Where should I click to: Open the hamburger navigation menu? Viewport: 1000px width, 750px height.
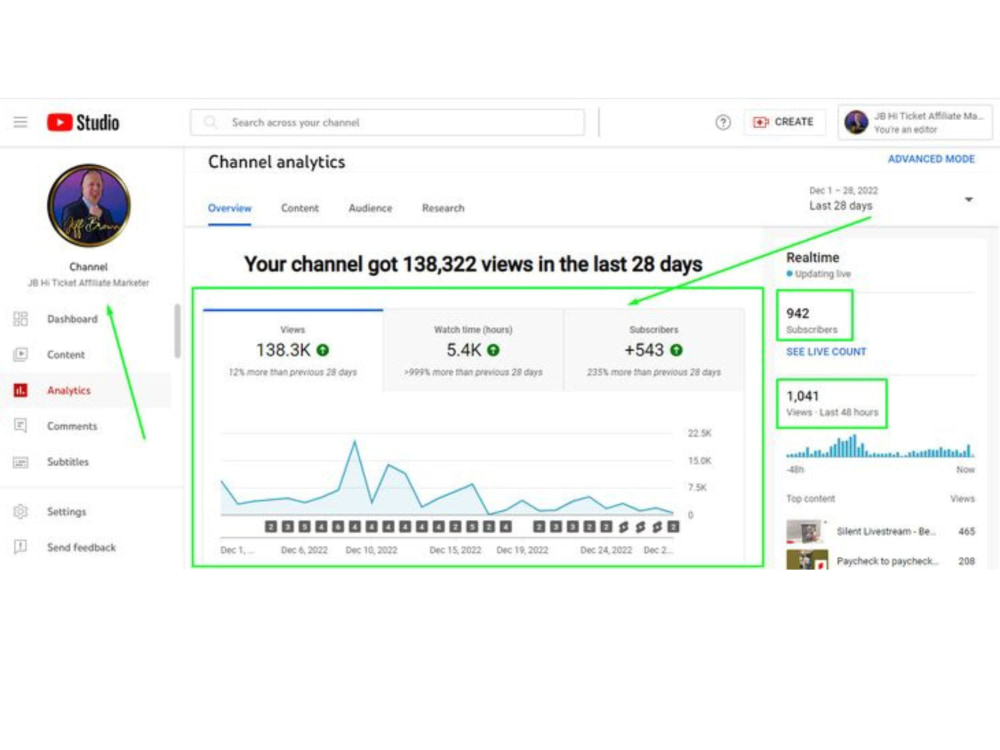click(20, 122)
